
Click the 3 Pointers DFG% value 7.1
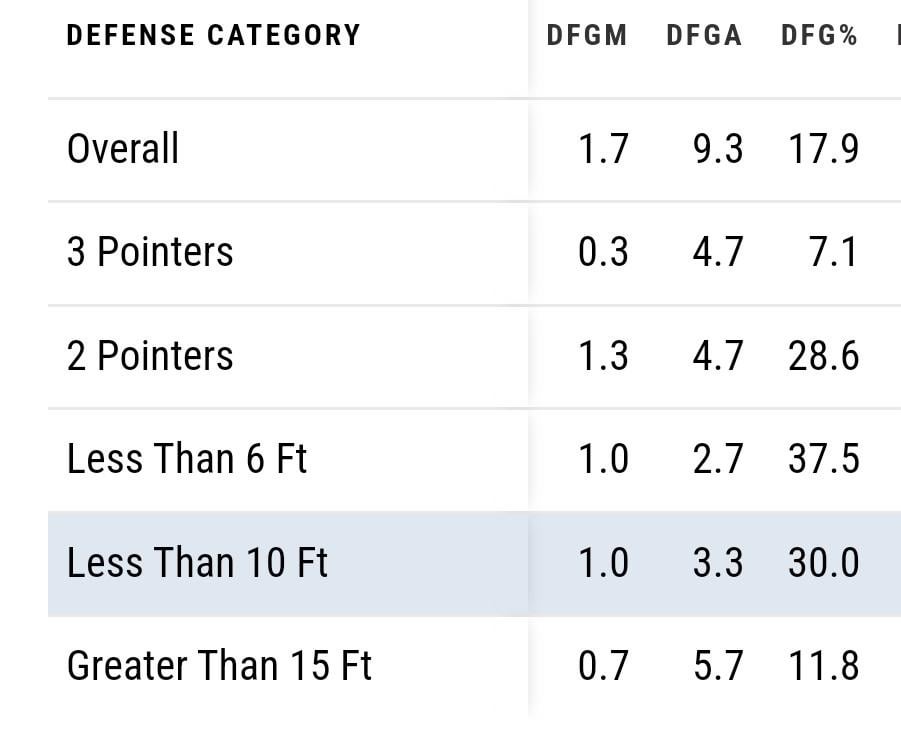pyautogui.click(x=833, y=252)
